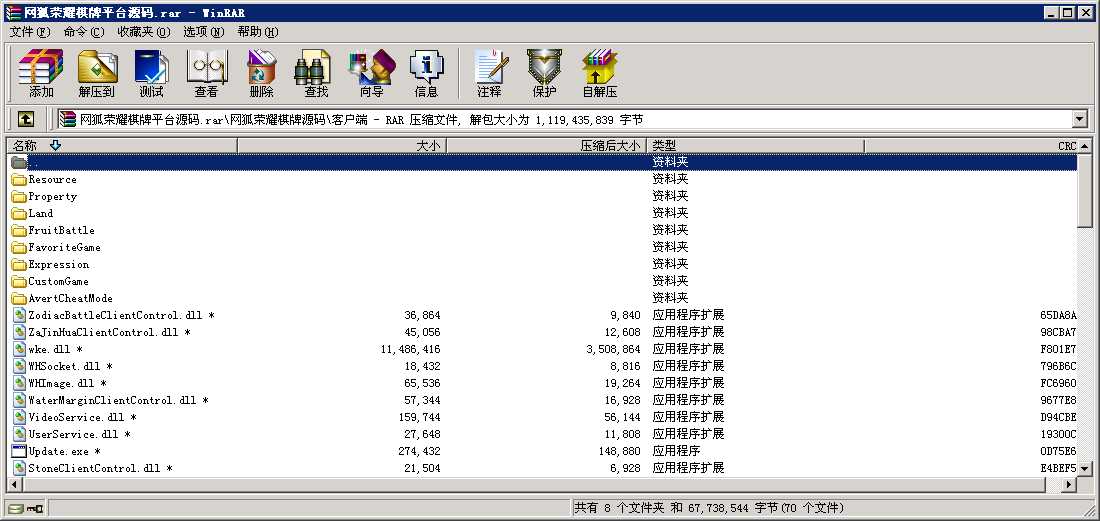The width and height of the screenshot is (1100, 521).
Task: Click size value 11,486,416
Action: coord(410,349)
